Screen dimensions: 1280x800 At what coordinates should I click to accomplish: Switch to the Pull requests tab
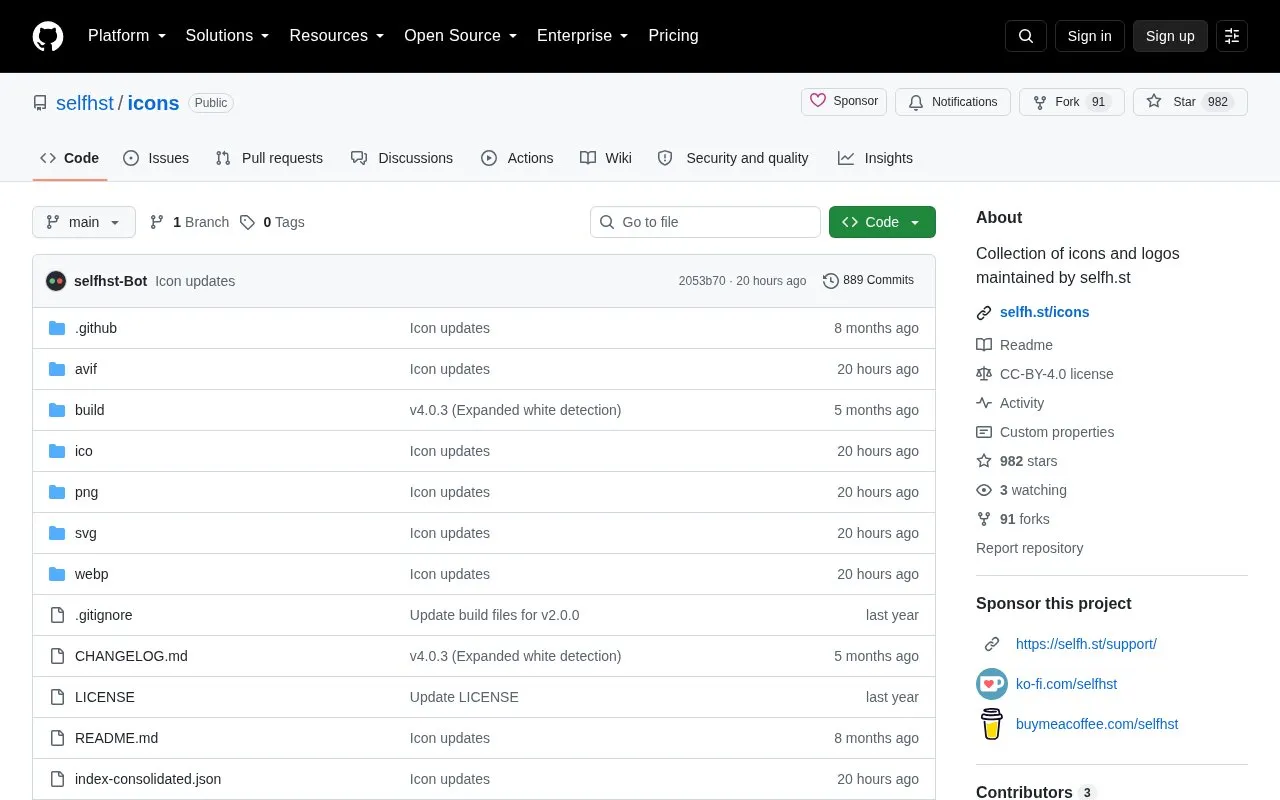pos(269,158)
